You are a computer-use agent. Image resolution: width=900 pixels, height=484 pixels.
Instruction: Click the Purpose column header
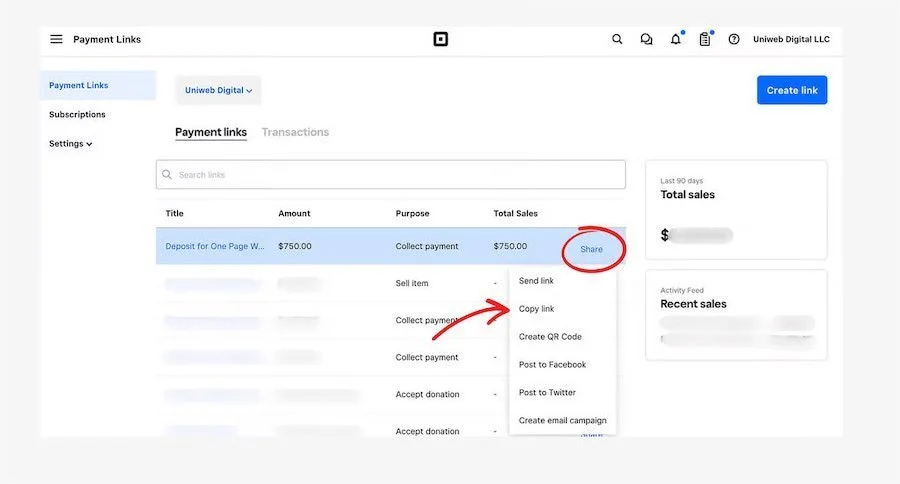[x=412, y=213]
